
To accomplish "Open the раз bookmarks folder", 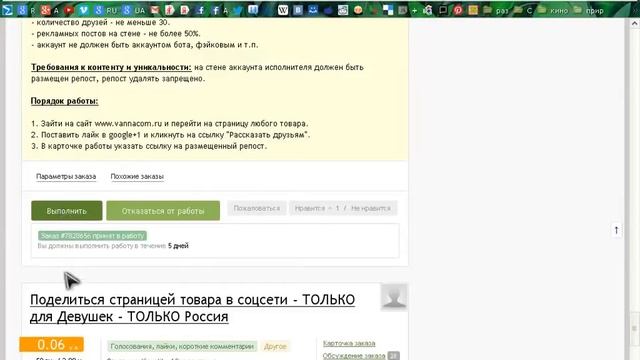I will [x=496, y=10].
